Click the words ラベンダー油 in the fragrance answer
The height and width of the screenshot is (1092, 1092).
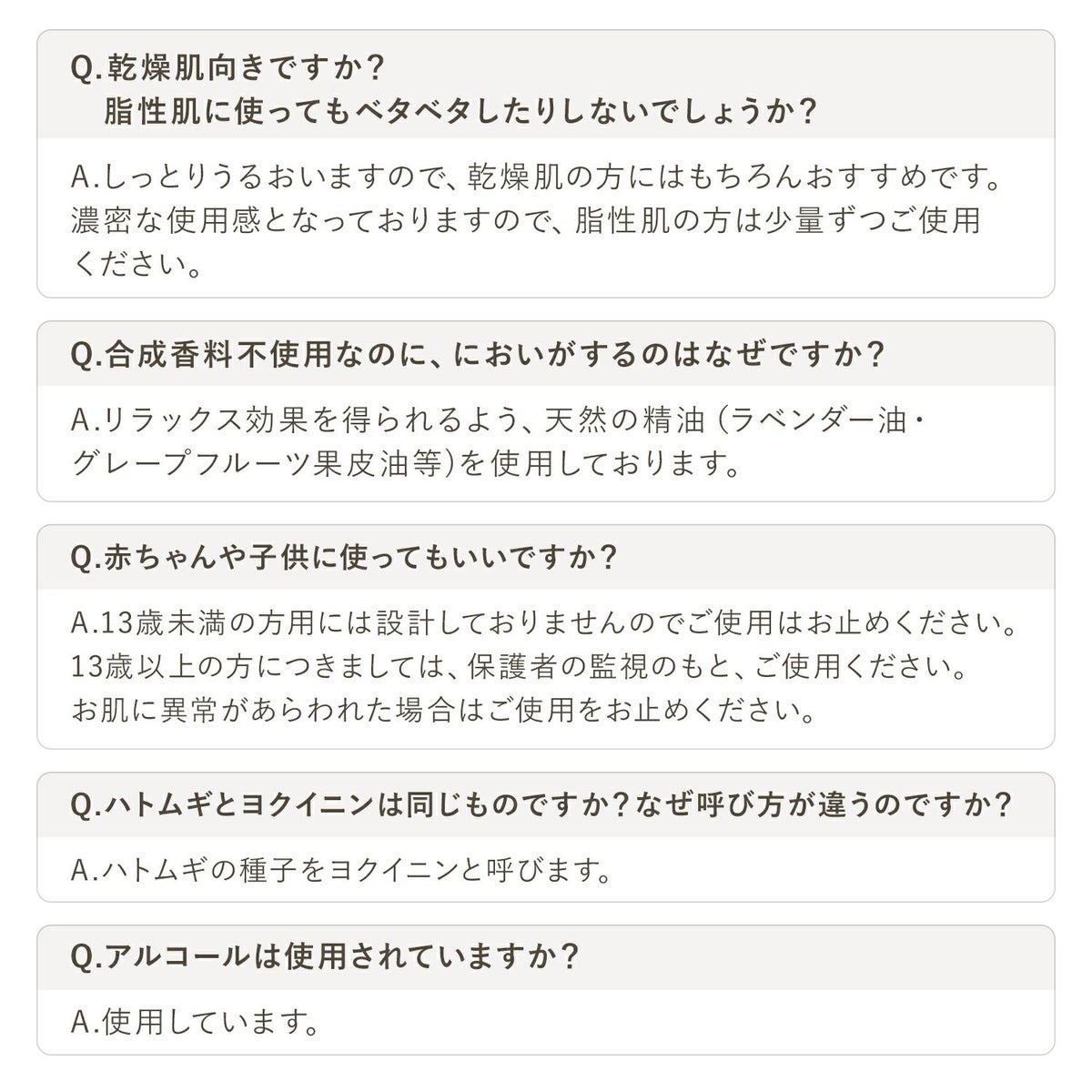coord(824,420)
